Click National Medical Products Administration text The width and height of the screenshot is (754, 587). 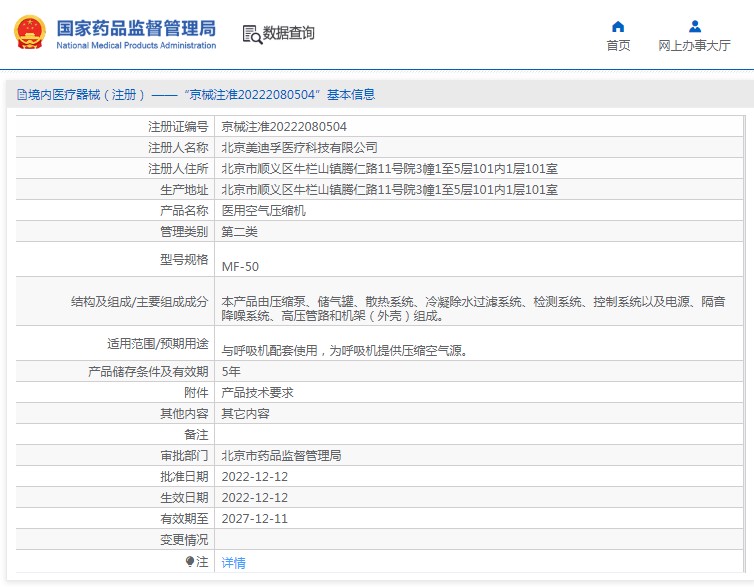pos(136,45)
